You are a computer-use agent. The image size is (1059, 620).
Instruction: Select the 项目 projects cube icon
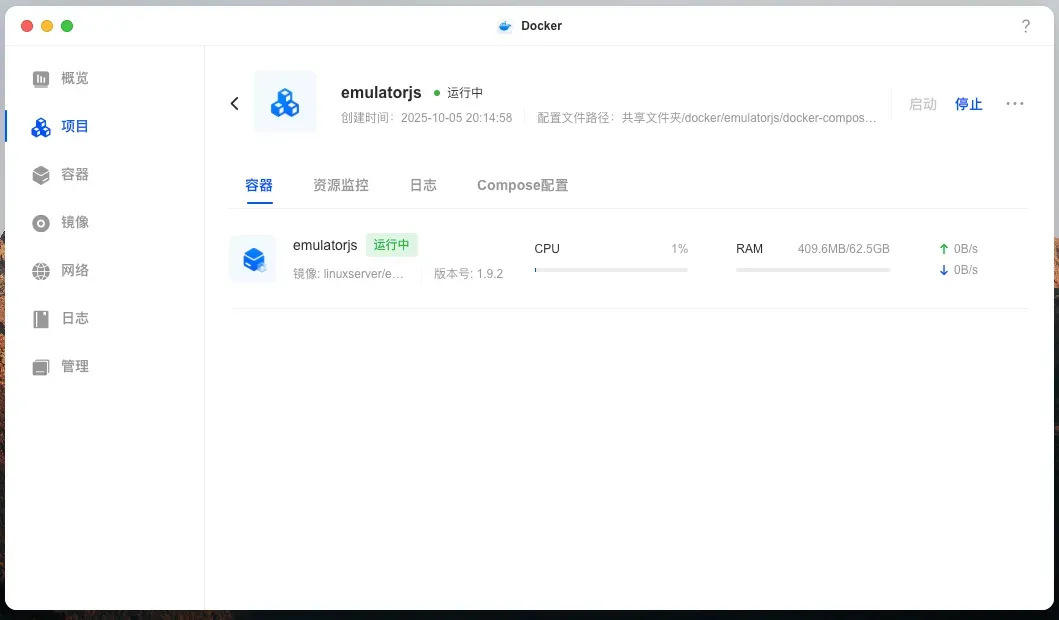(x=41, y=127)
